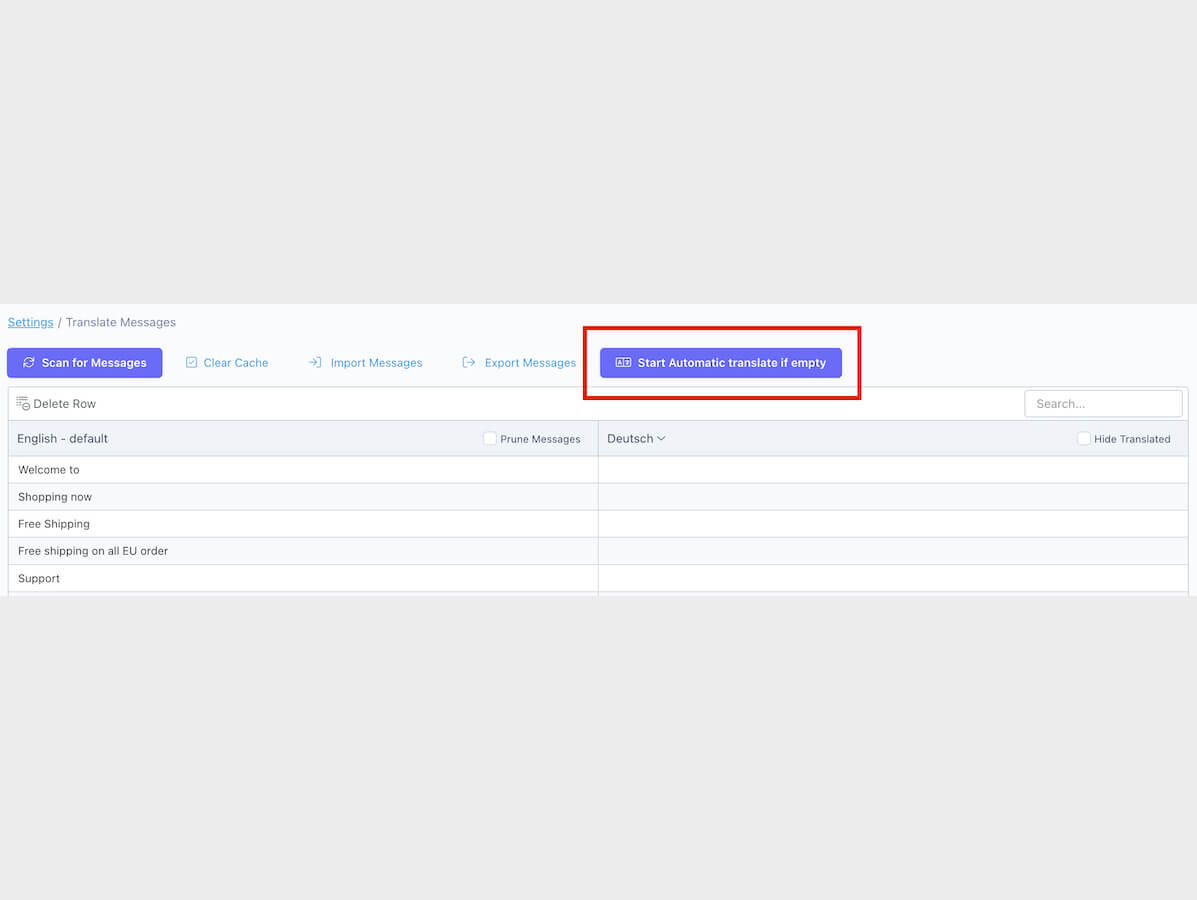1197x900 pixels.
Task: Select the 'Free Shipping' message row
Action: point(303,524)
